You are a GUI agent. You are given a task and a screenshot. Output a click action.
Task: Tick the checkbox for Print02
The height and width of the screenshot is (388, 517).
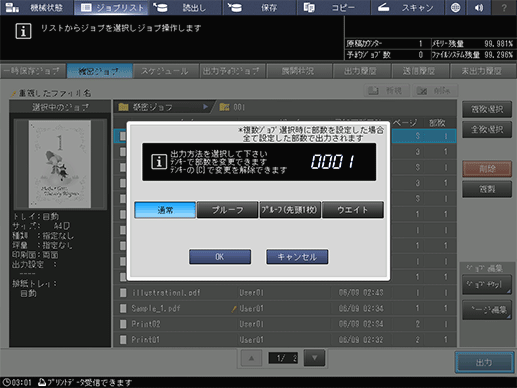click(x=123, y=324)
